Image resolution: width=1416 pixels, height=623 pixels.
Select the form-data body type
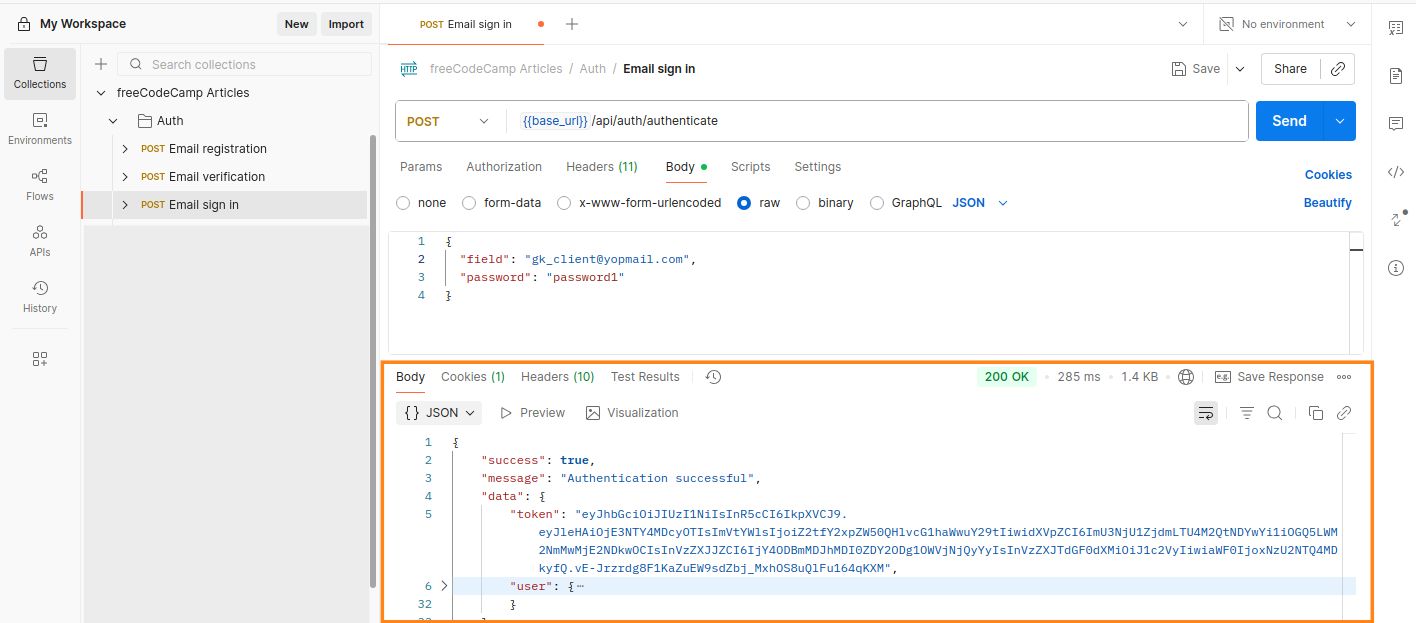coord(469,203)
